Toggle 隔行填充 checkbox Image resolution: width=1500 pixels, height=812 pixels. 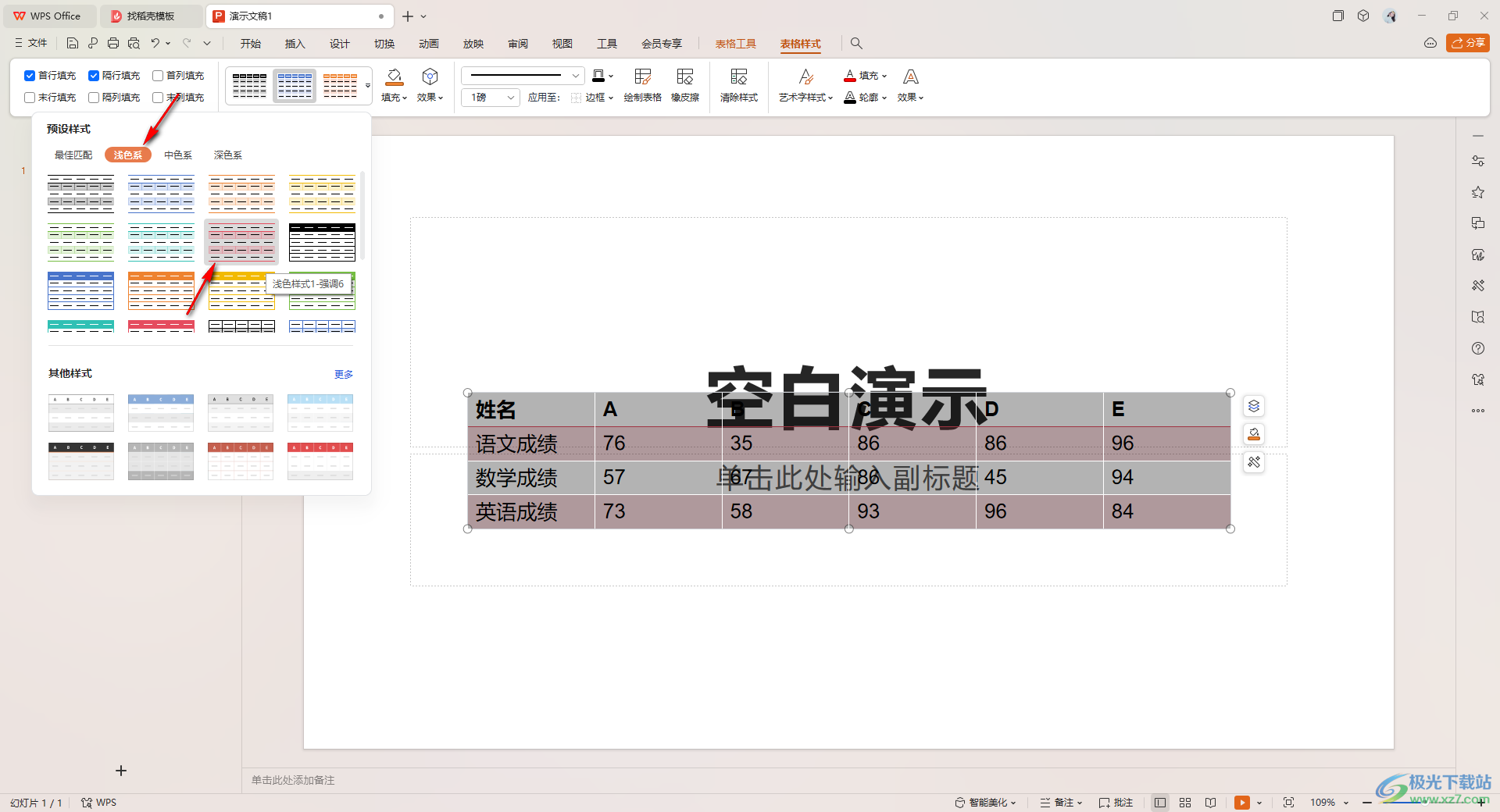(x=94, y=76)
